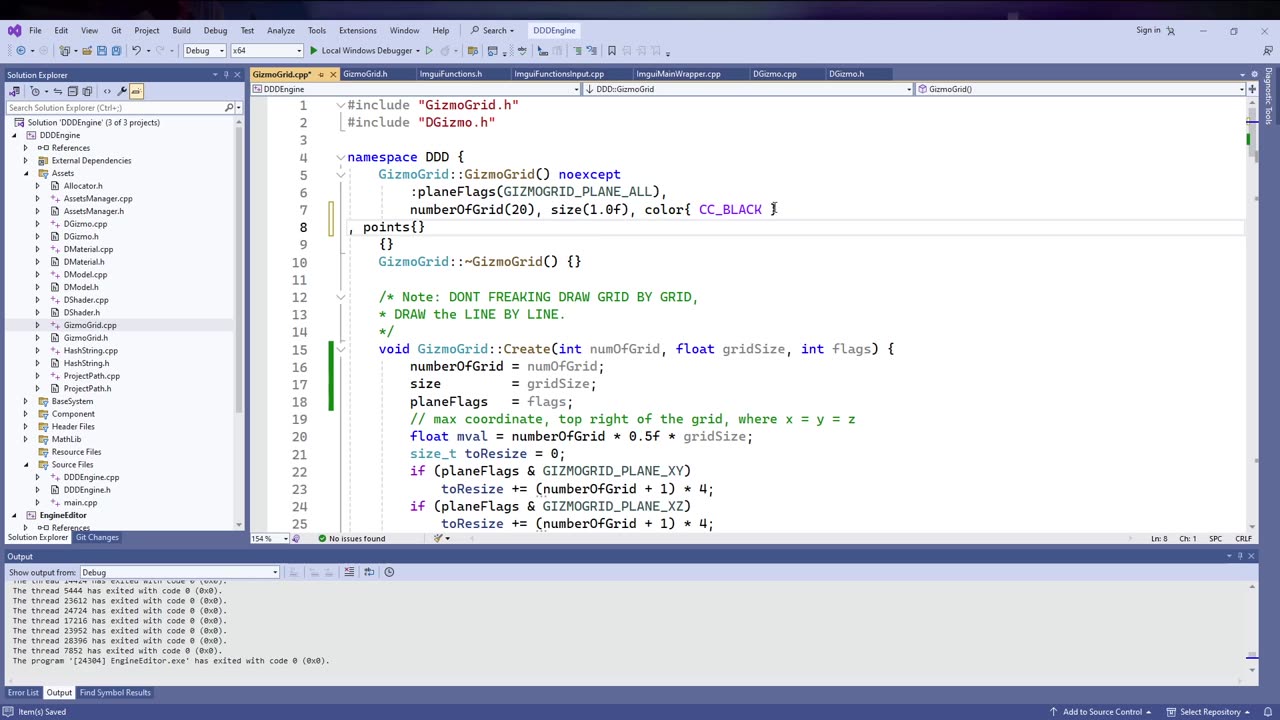Click the Sign in link

point(1148,30)
